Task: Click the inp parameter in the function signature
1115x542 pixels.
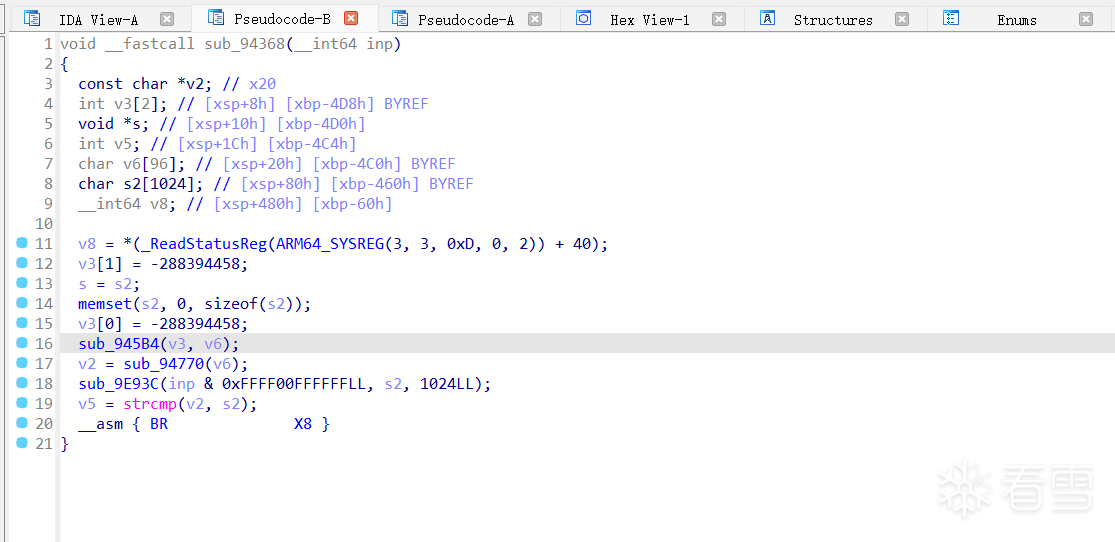Action: click(x=380, y=44)
